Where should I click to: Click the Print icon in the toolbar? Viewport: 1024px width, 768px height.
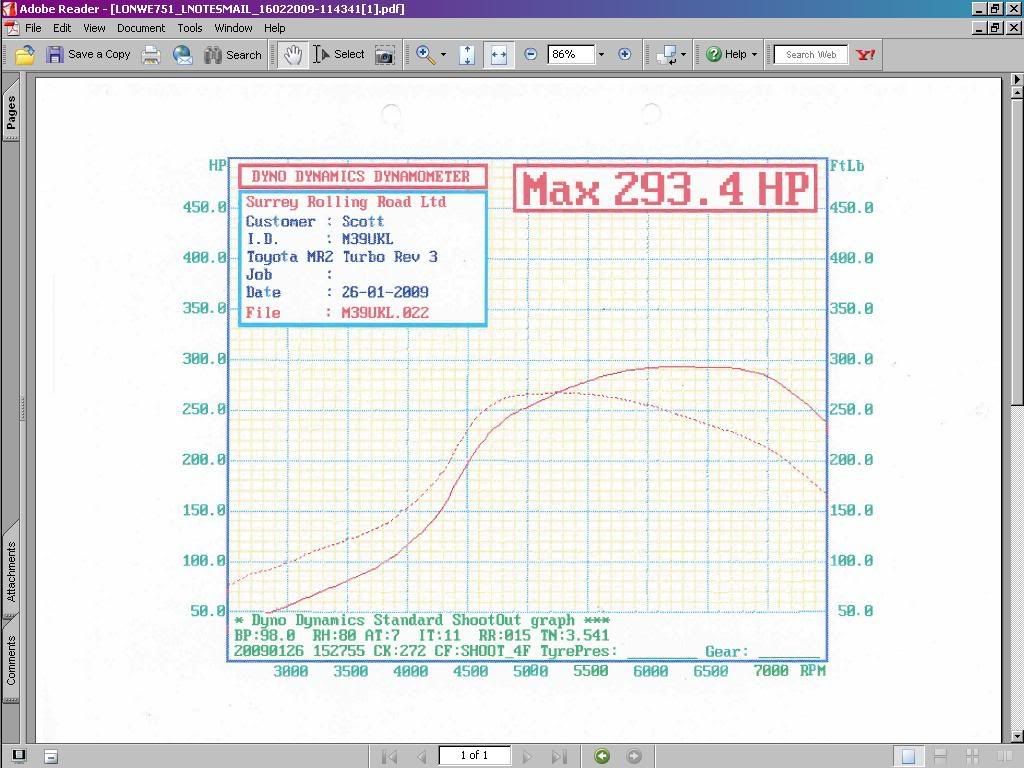(151, 55)
